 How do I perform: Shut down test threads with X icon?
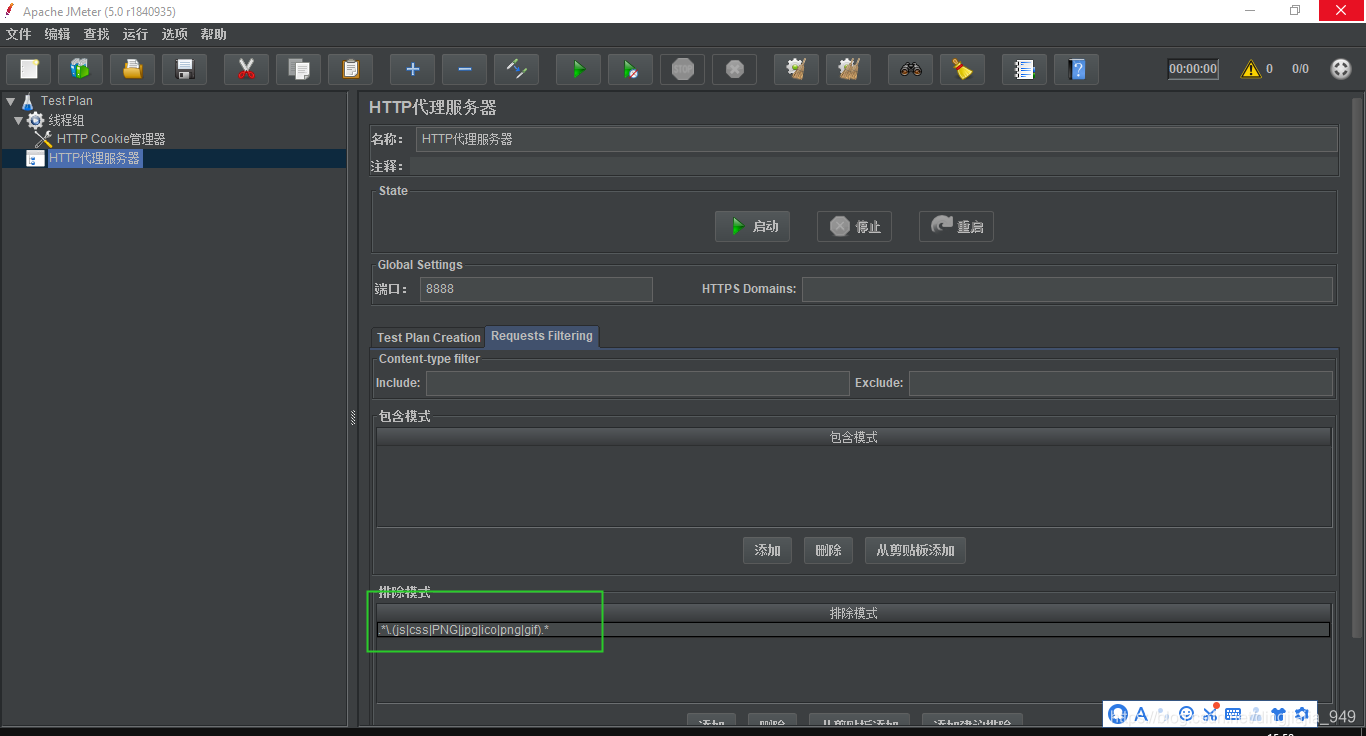pos(734,69)
